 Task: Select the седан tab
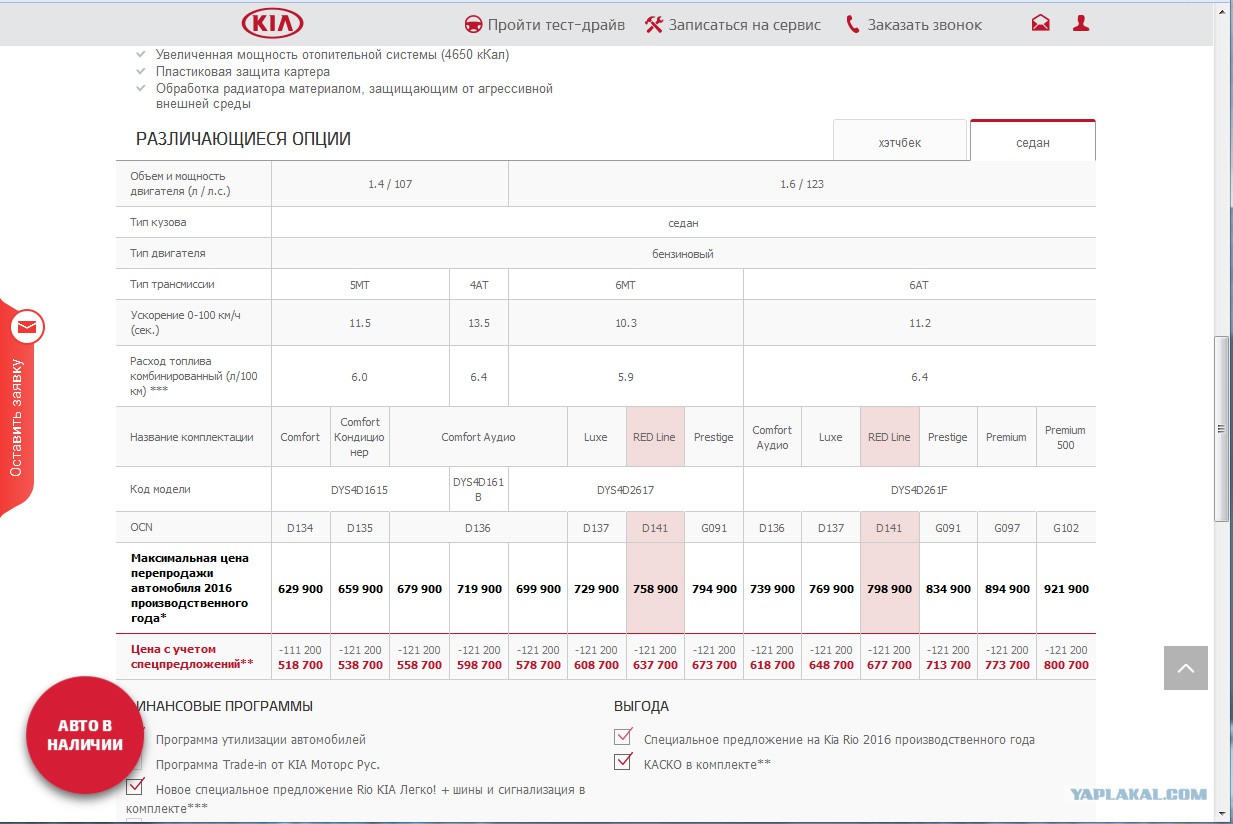point(1033,142)
